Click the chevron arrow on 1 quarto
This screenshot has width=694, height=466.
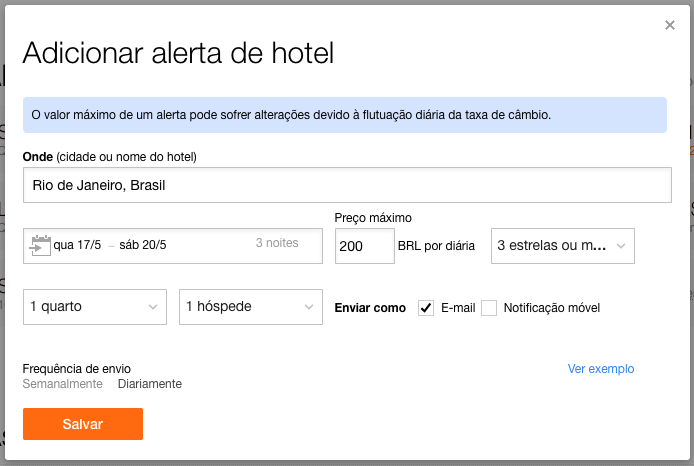coord(153,307)
